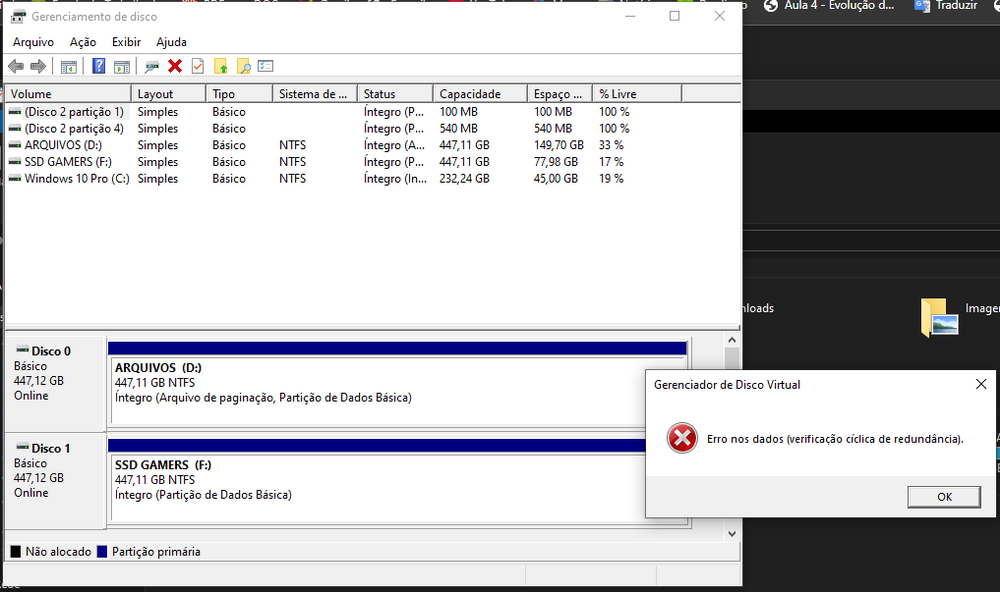Click the properties checkmark page icon
The height and width of the screenshot is (592, 1000).
coord(198,67)
